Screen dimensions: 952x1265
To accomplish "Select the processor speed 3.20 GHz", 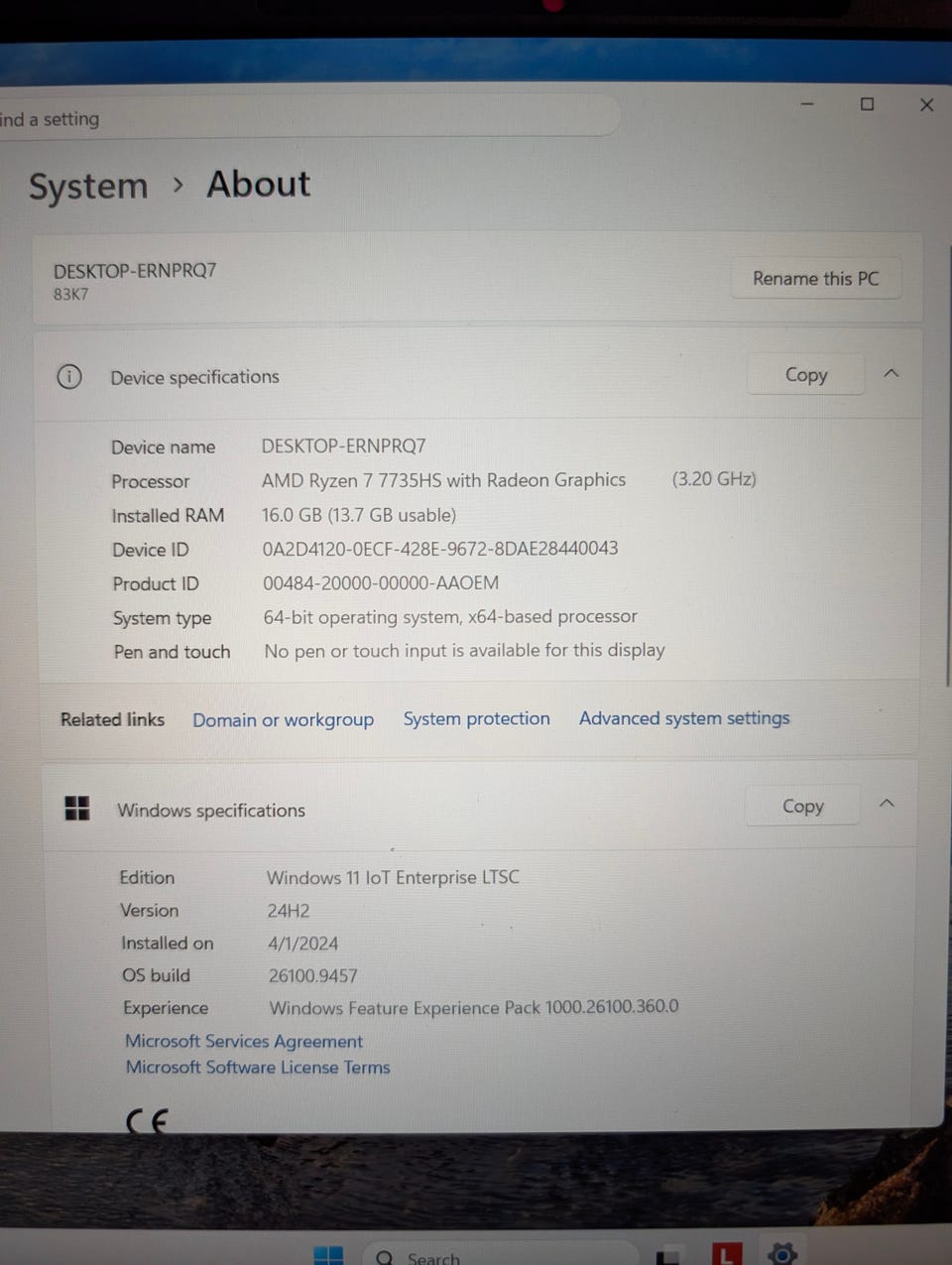I will tap(714, 479).
